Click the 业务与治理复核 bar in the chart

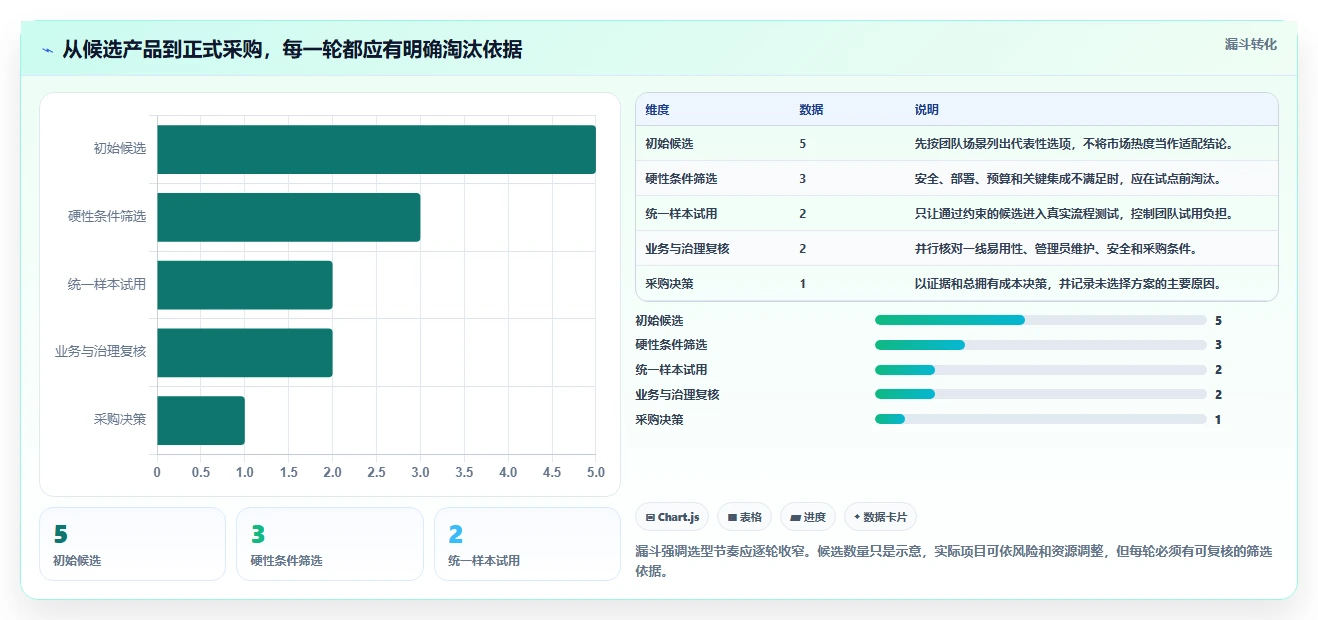244,352
